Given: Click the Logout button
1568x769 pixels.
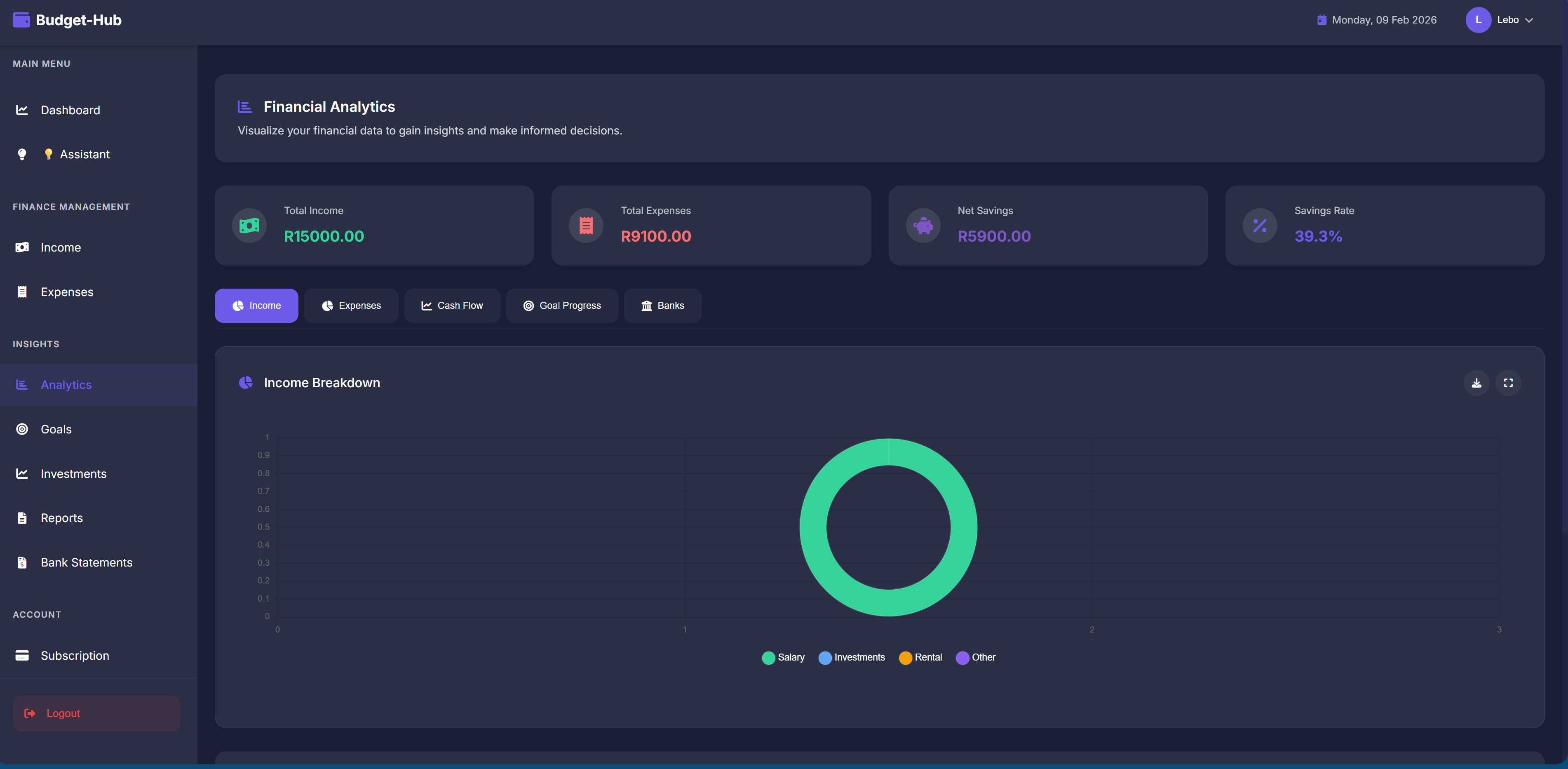Looking at the screenshot, I should click(96, 713).
